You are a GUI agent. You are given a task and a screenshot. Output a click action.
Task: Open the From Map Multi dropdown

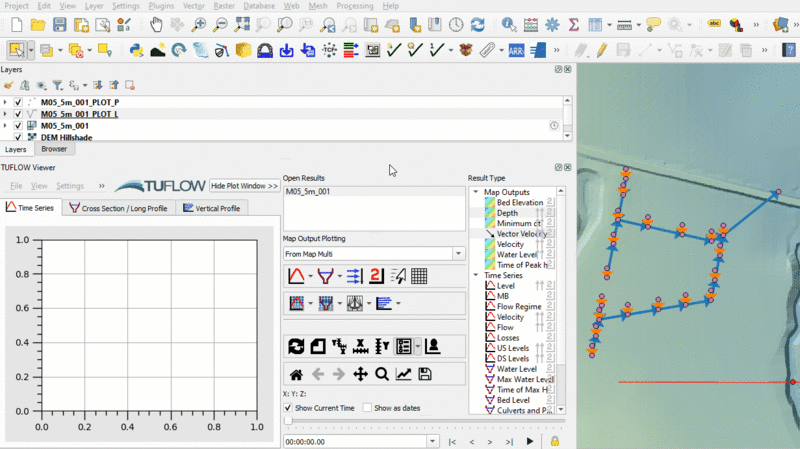(458, 254)
